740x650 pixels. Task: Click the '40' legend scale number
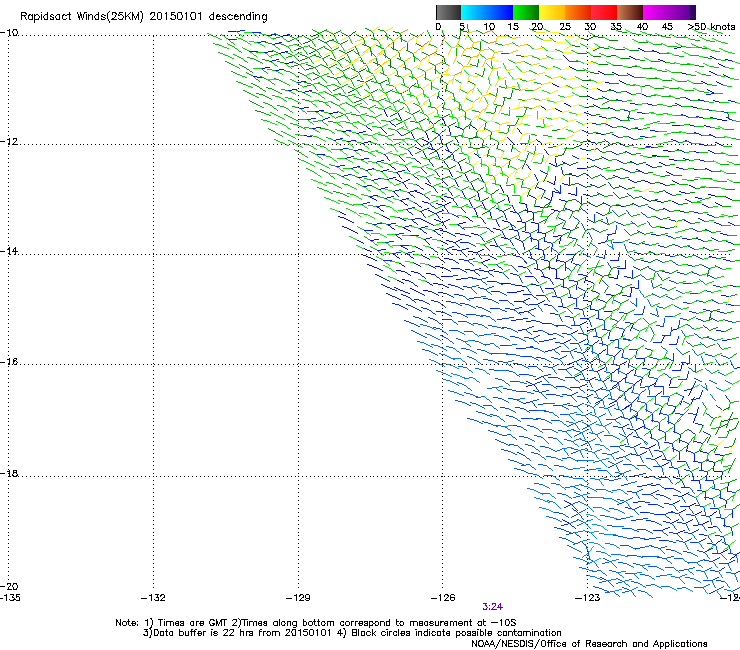[x=642, y=27]
